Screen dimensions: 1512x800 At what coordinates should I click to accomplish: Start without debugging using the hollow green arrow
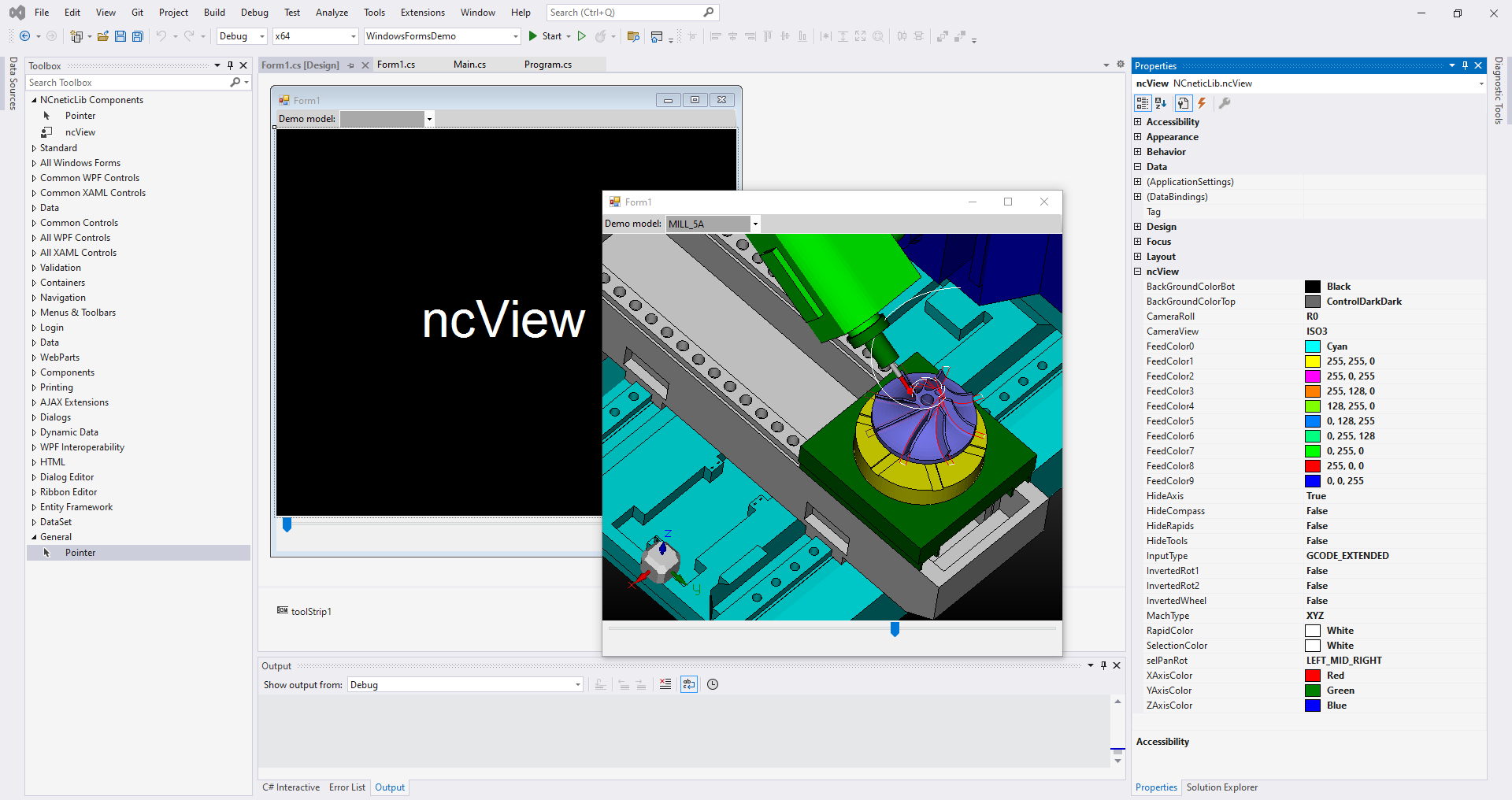point(582,36)
